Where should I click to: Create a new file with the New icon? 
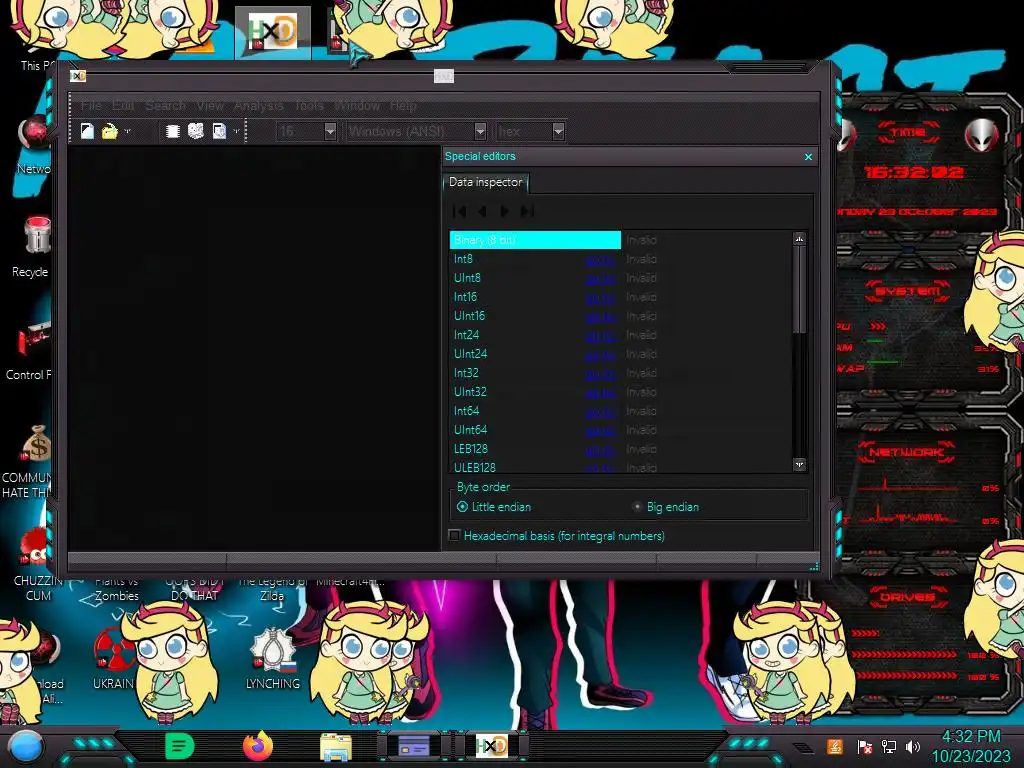[x=87, y=131]
